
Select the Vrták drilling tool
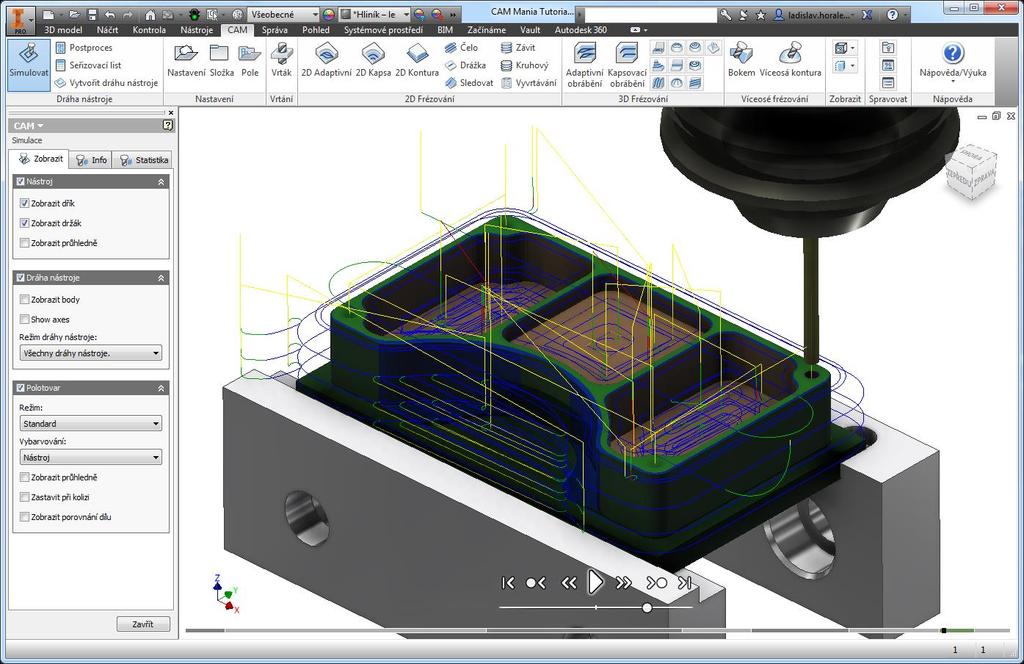coord(281,60)
